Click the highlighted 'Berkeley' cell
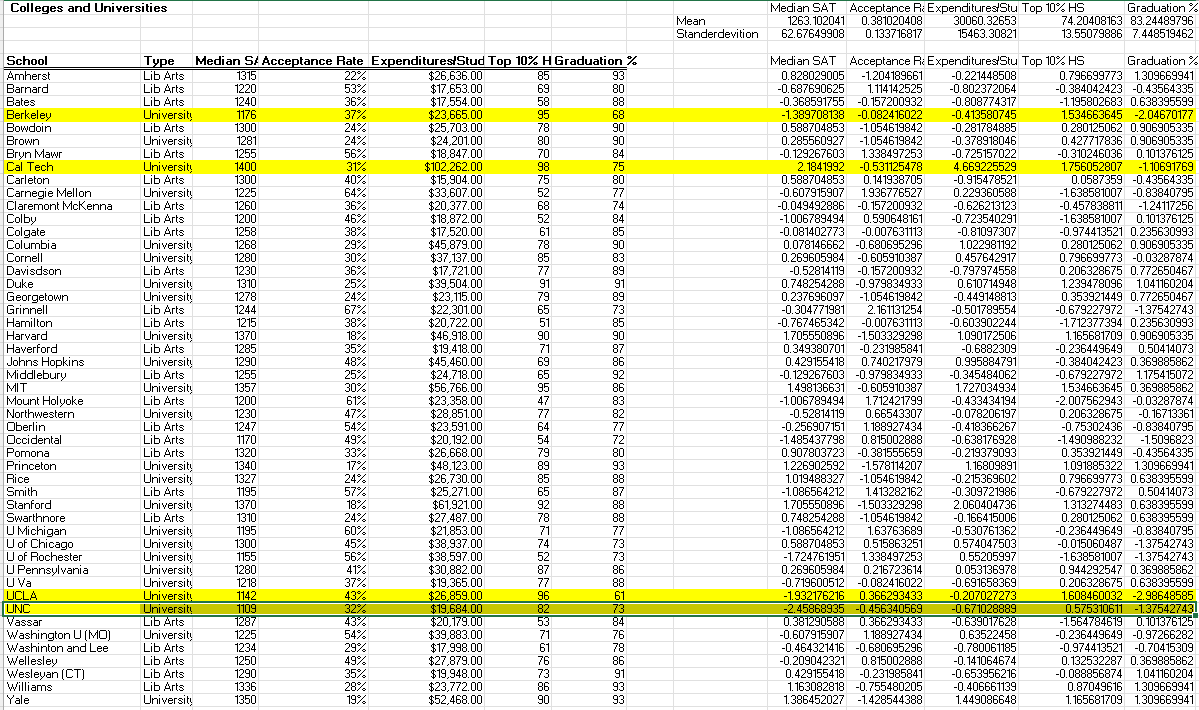The image size is (1199, 710). click(x=29, y=115)
